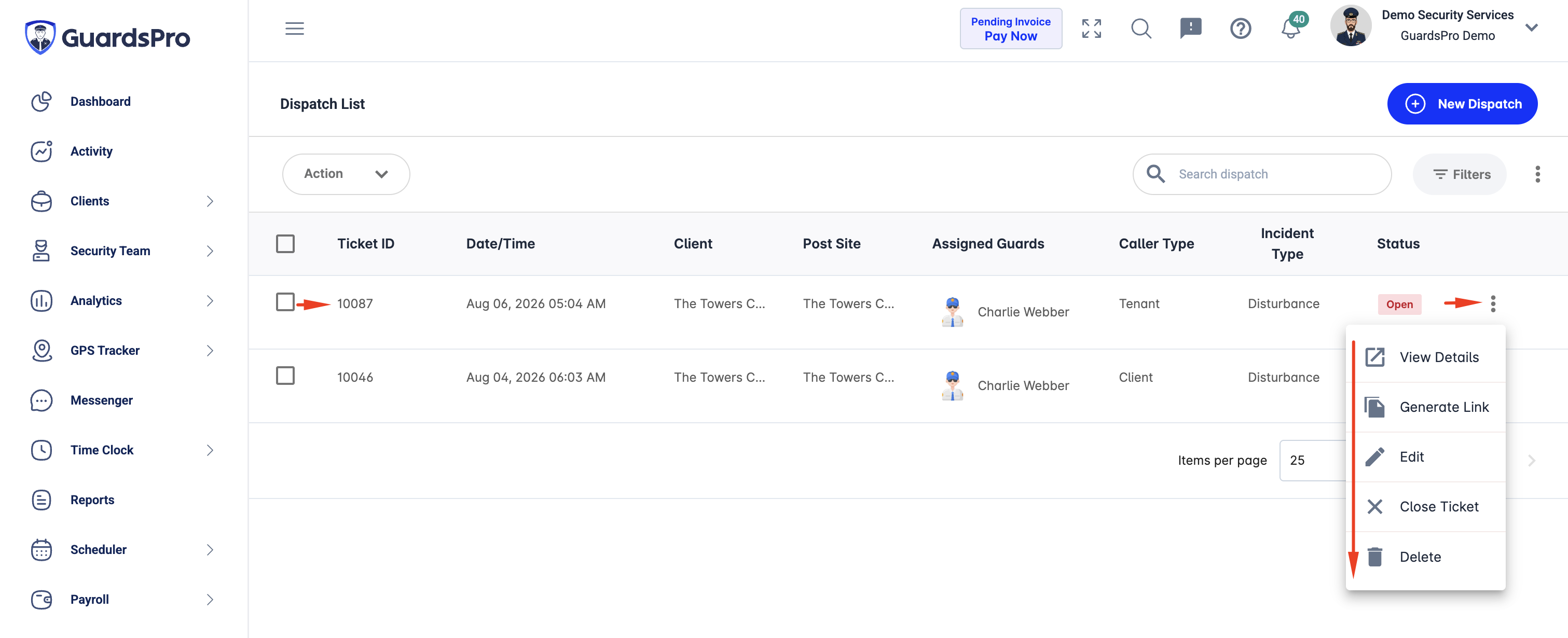Click the New Dispatch button
1568x638 pixels.
coord(1462,104)
